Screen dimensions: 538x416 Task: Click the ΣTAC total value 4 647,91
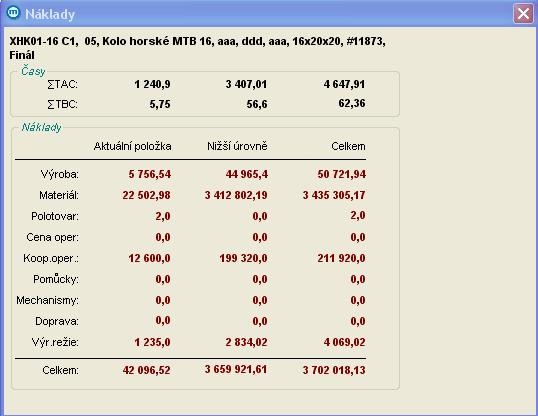344,84
